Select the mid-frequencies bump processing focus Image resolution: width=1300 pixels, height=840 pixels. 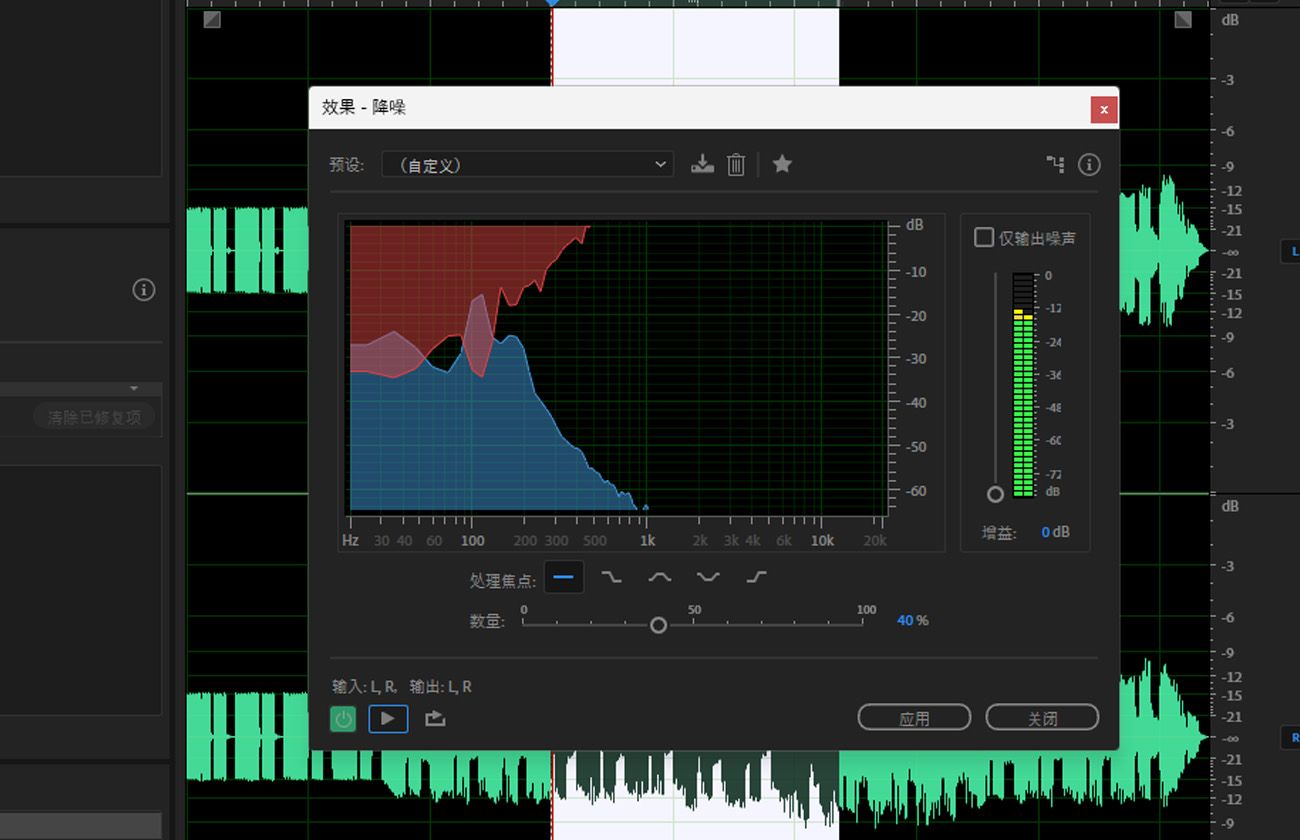point(660,577)
